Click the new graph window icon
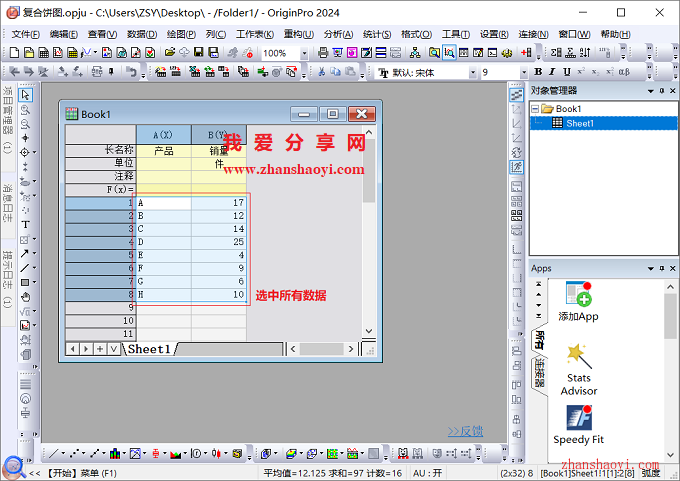 tap(58, 53)
